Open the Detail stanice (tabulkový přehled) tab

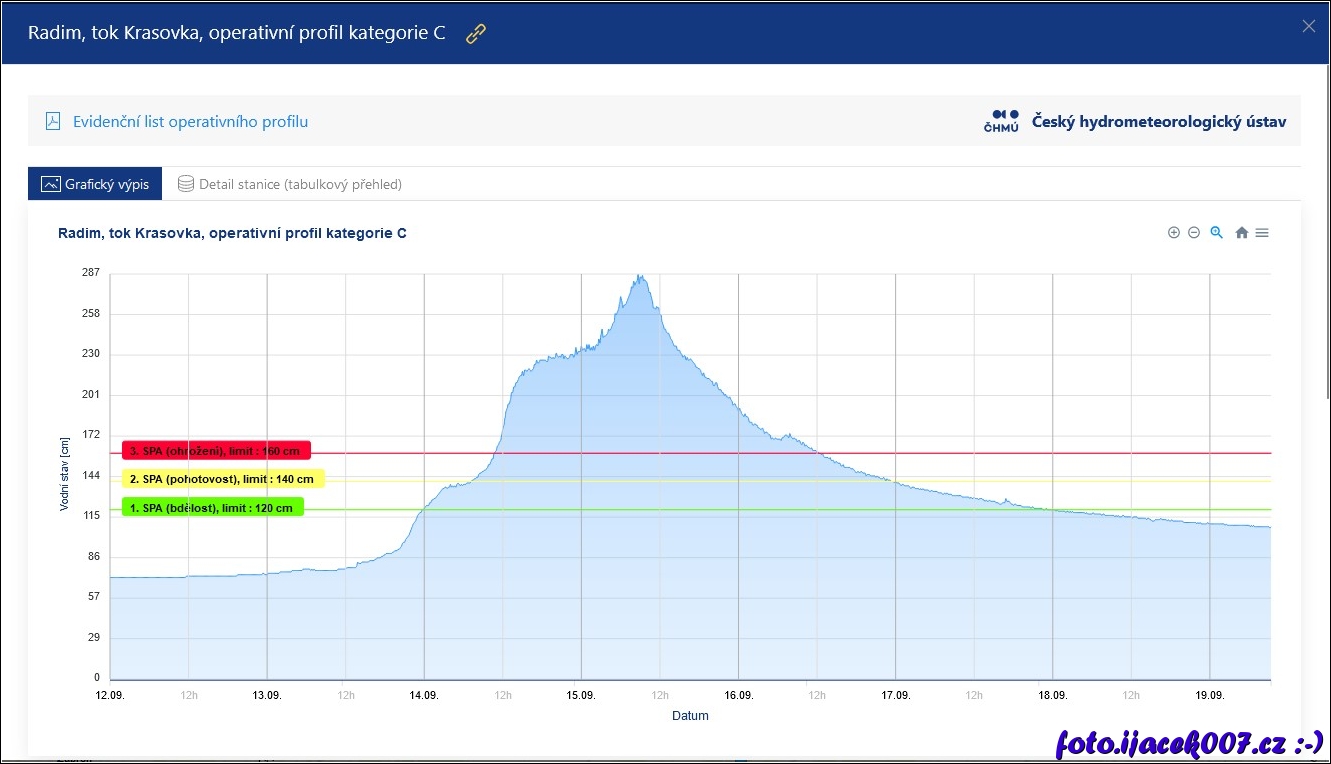(x=290, y=184)
